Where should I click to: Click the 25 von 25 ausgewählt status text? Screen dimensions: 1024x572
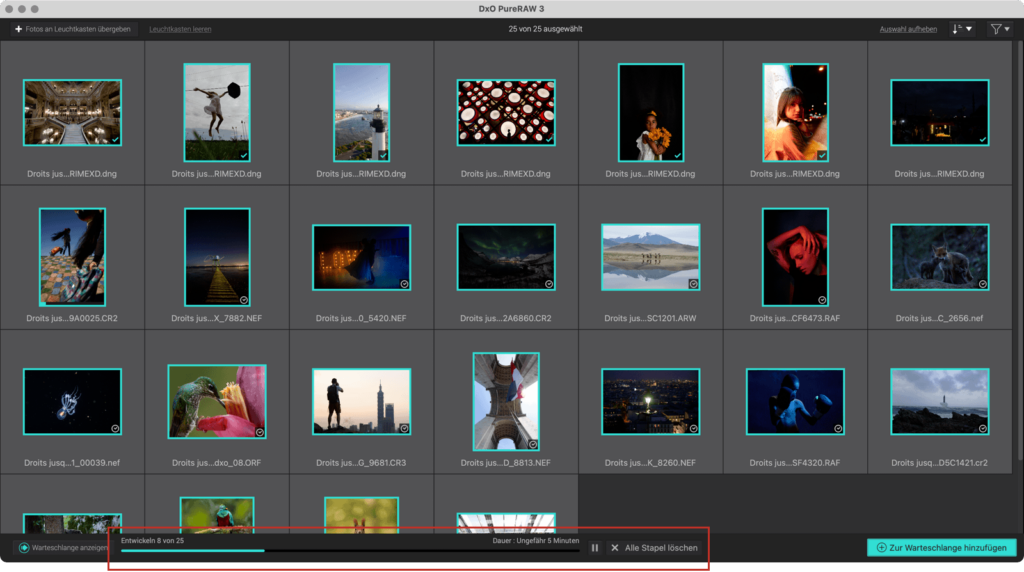click(x=545, y=29)
